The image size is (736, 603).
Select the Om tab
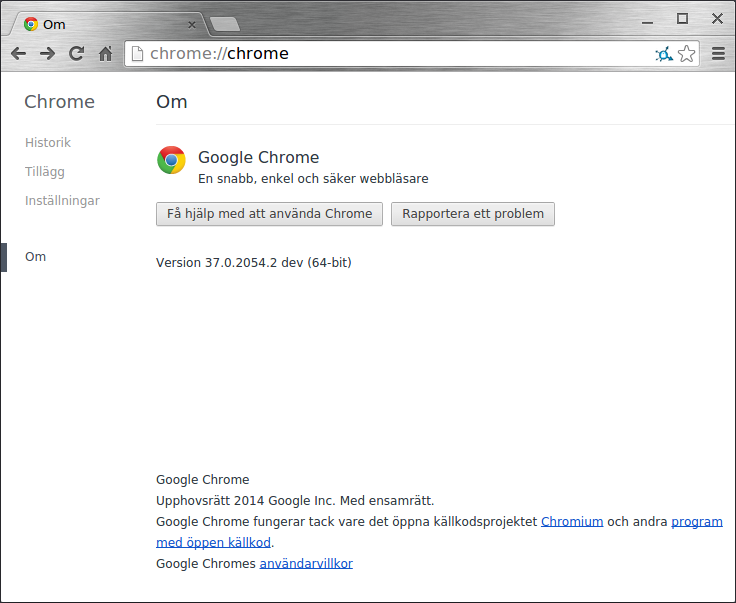coord(108,24)
